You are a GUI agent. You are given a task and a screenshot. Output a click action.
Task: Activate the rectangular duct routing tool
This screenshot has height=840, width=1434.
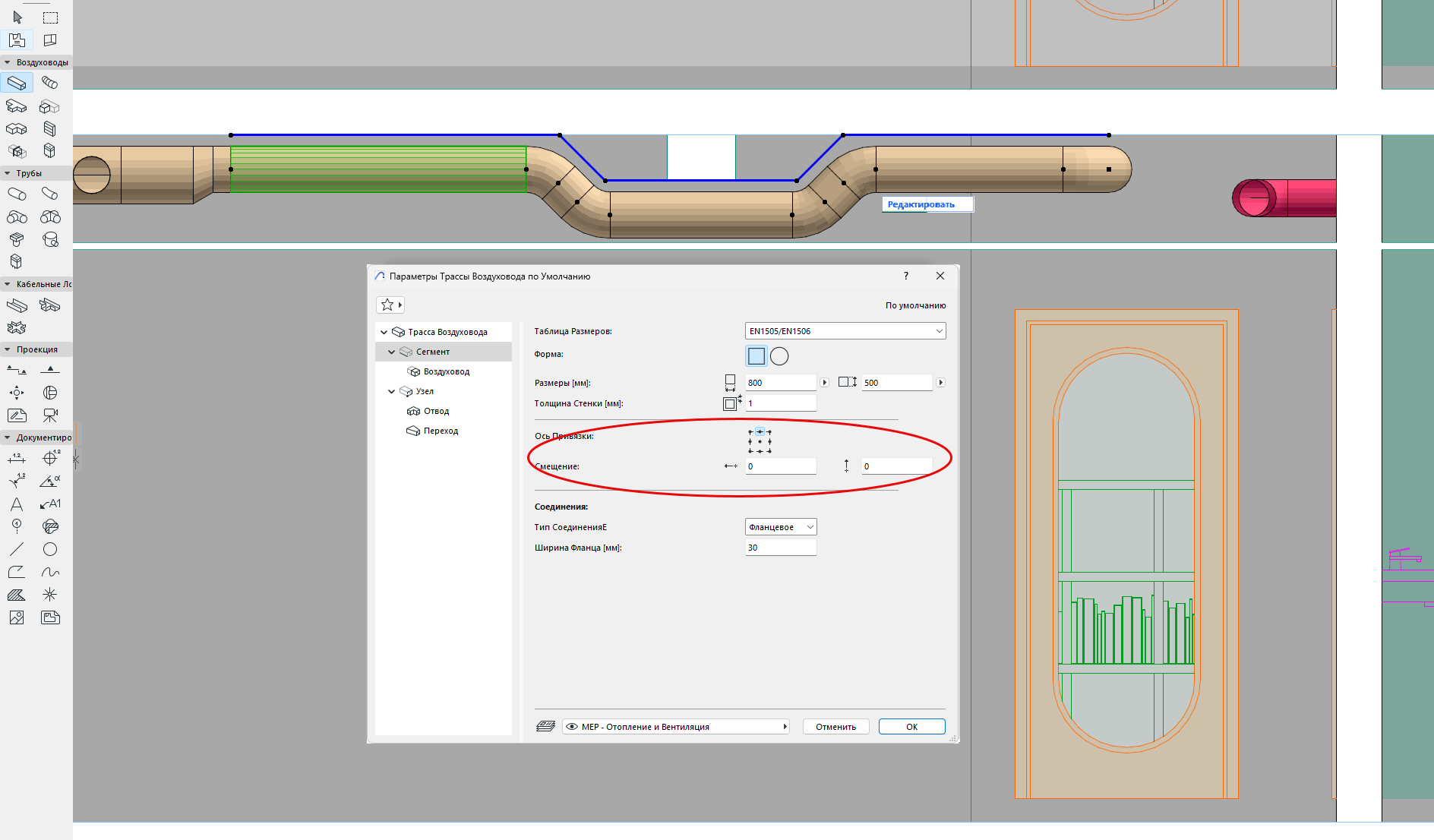(17, 83)
